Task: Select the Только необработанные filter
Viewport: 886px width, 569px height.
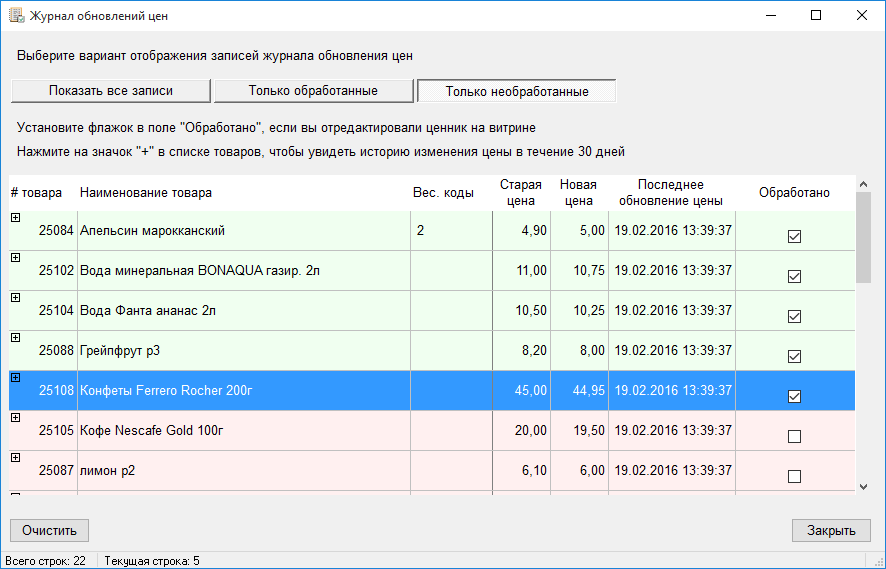Action: tap(516, 91)
